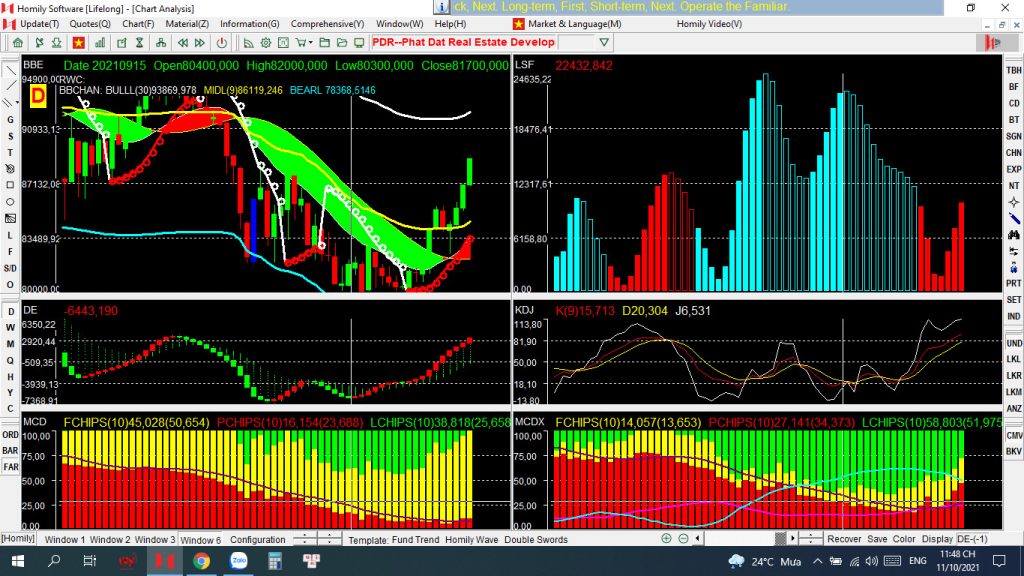Click the Color button in bottom bar
1024x576 pixels.
(904, 539)
